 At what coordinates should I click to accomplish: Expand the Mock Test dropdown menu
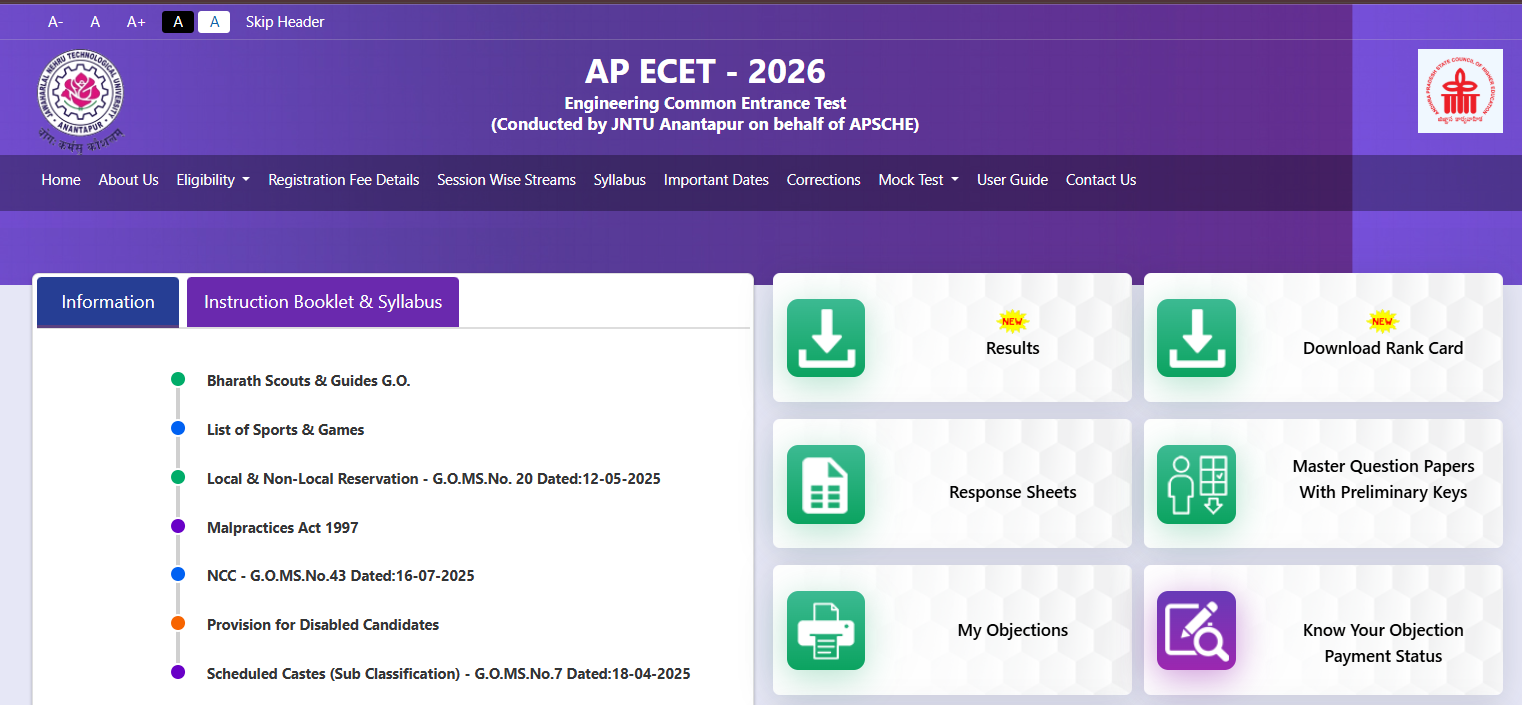918,180
